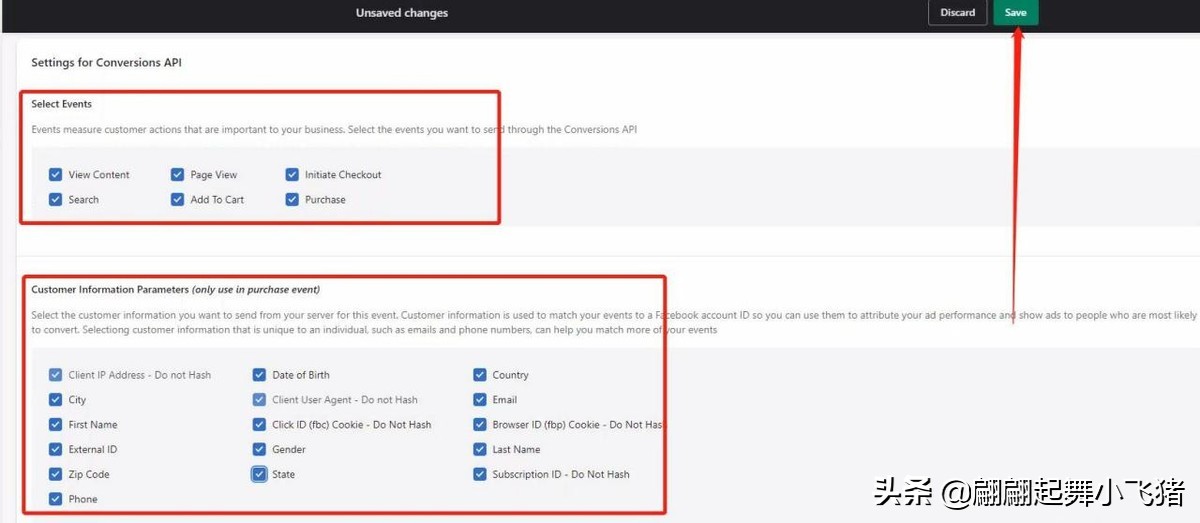Uncheck the Add To Cart checkbox
The width and height of the screenshot is (1200, 523).
point(178,200)
